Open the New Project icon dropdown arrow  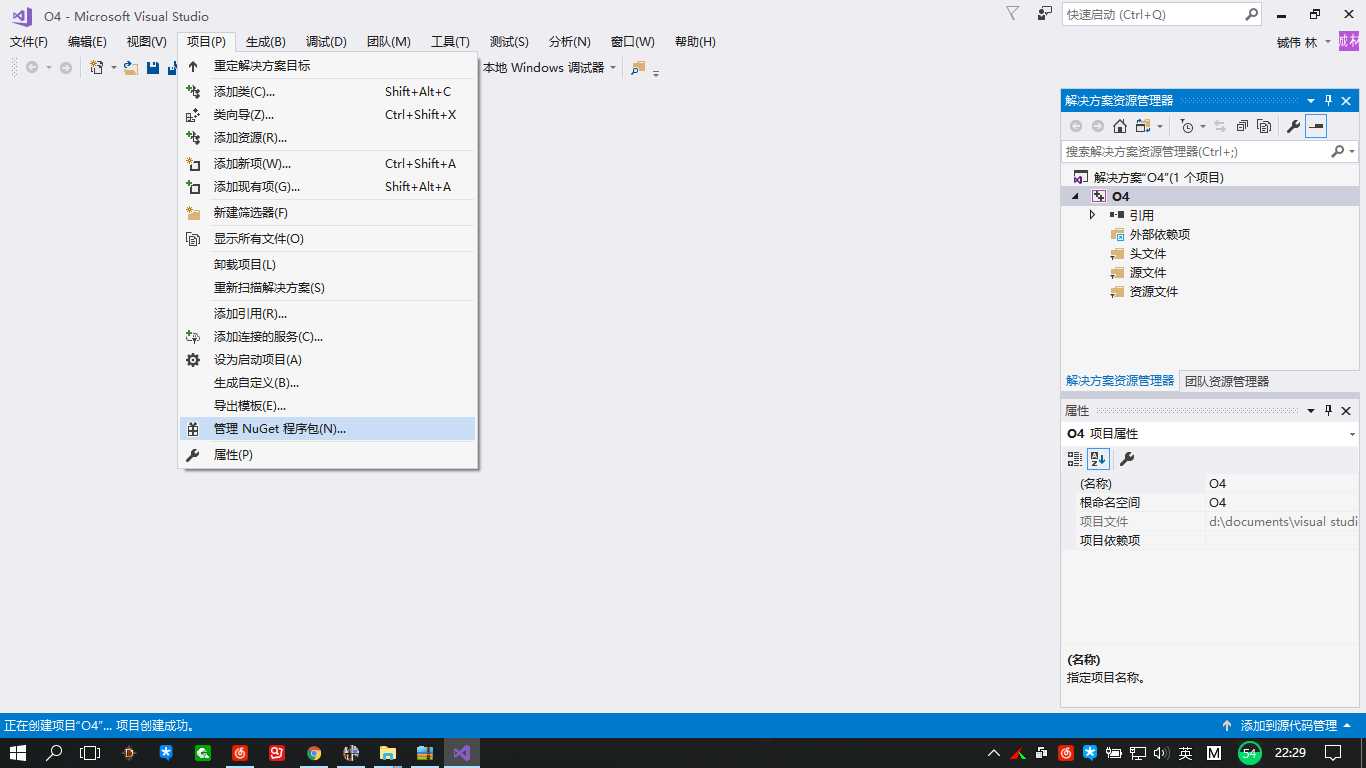point(114,68)
